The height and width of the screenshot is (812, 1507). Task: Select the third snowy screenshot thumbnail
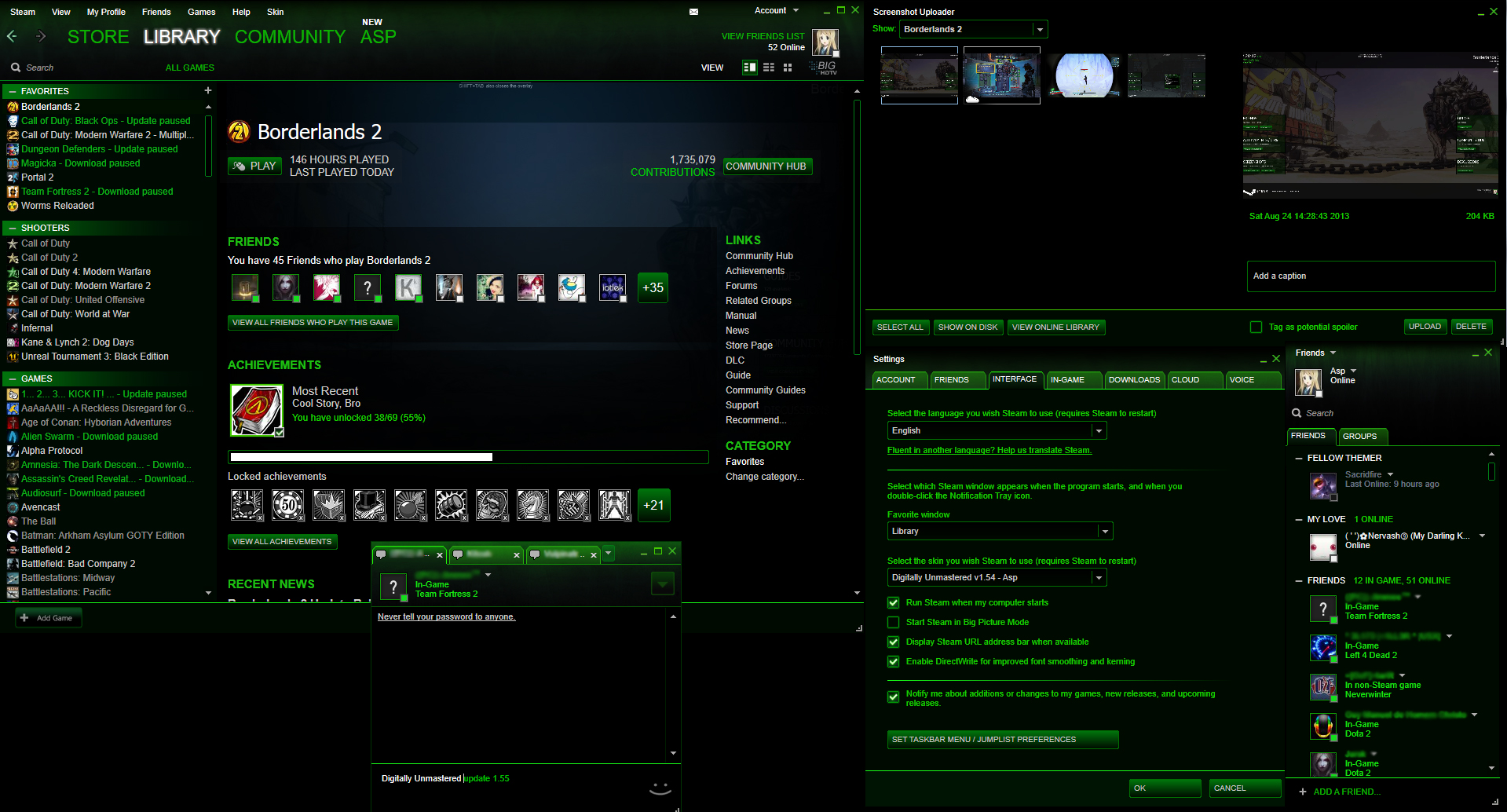(x=1084, y=75)
